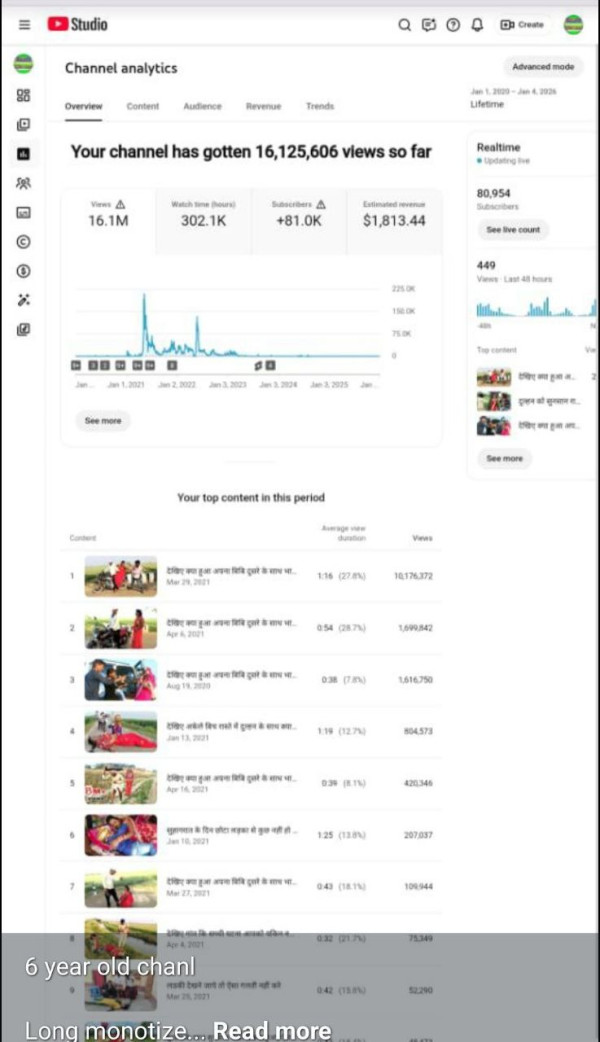The width and height of the screenshot is (600, 1042).
Task: Open Copyright icon in sidebar
Action: (x=23, y=241)
